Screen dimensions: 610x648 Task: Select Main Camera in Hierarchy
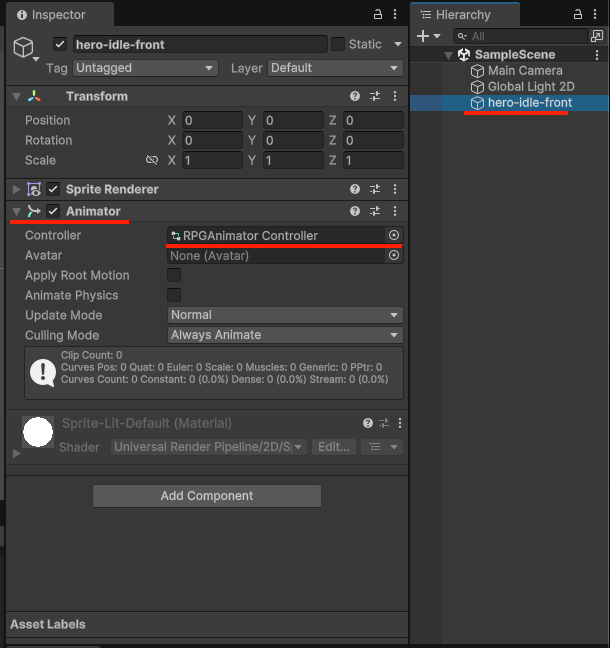525,71
